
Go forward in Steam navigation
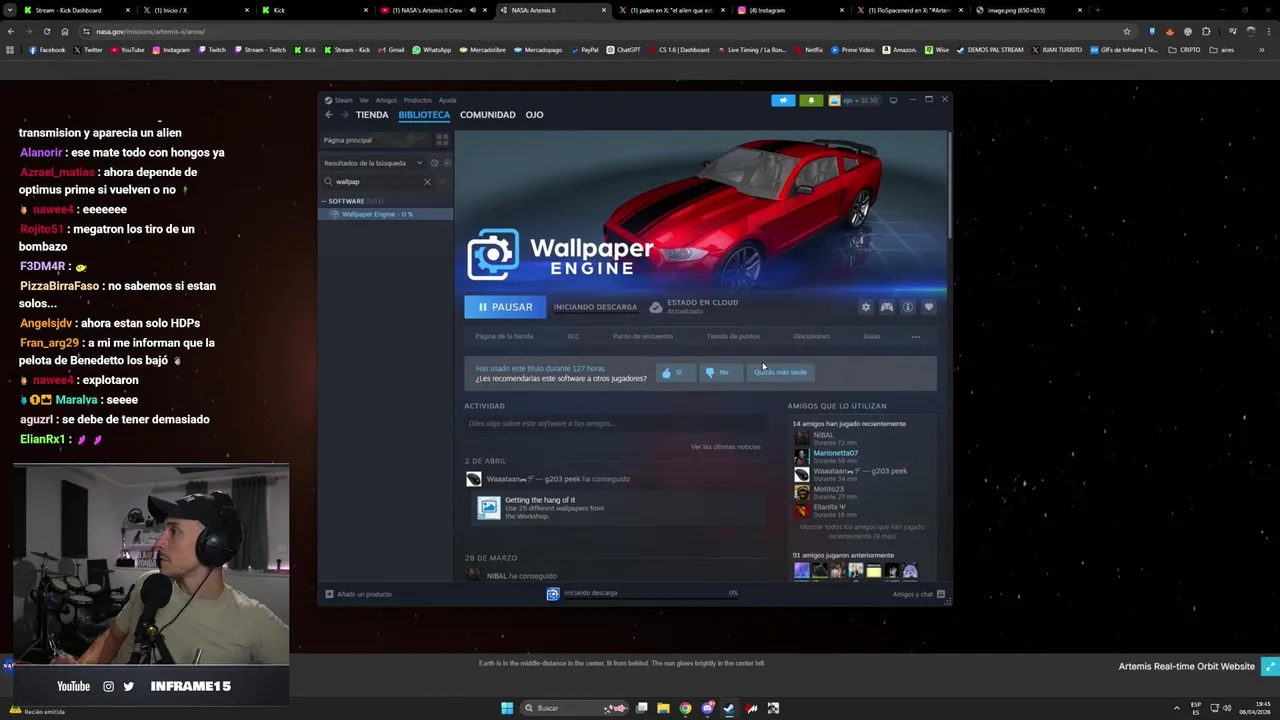click(x=345, y=115)
